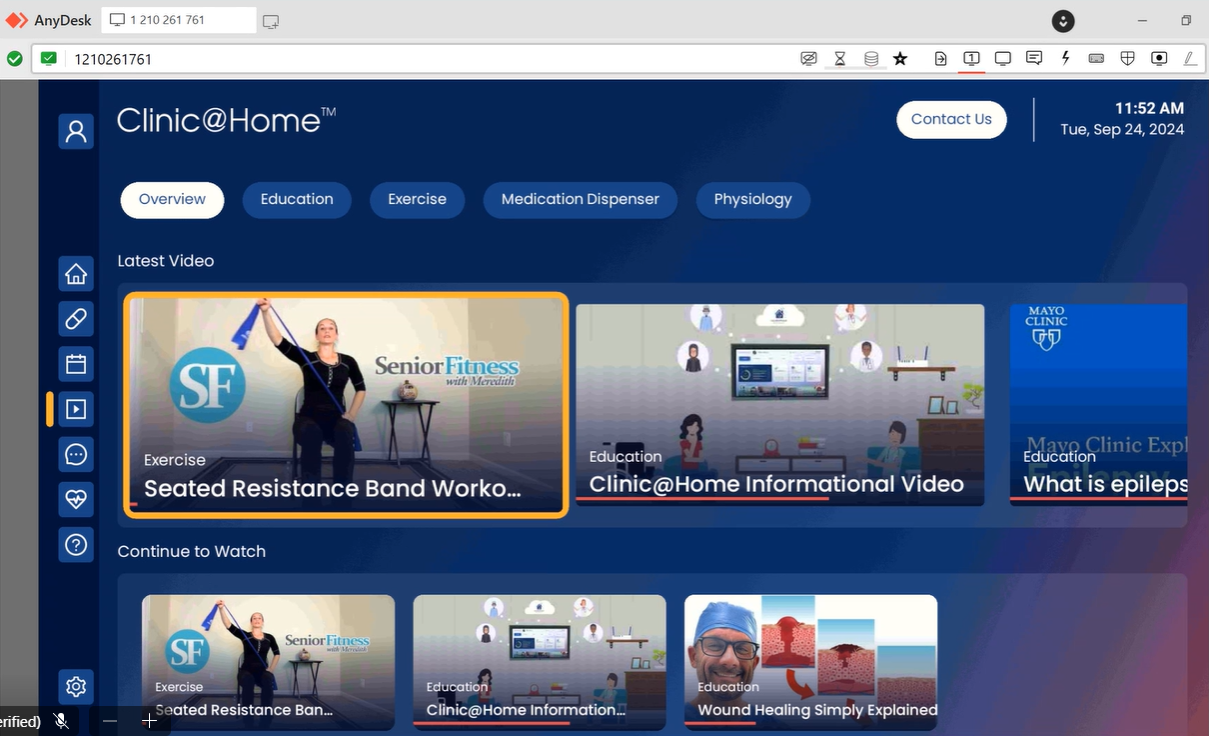This screenshot has width=1209, height=736.
Task: Open heart health vitals sidebar icon
Action: click(x=76, y=499)
